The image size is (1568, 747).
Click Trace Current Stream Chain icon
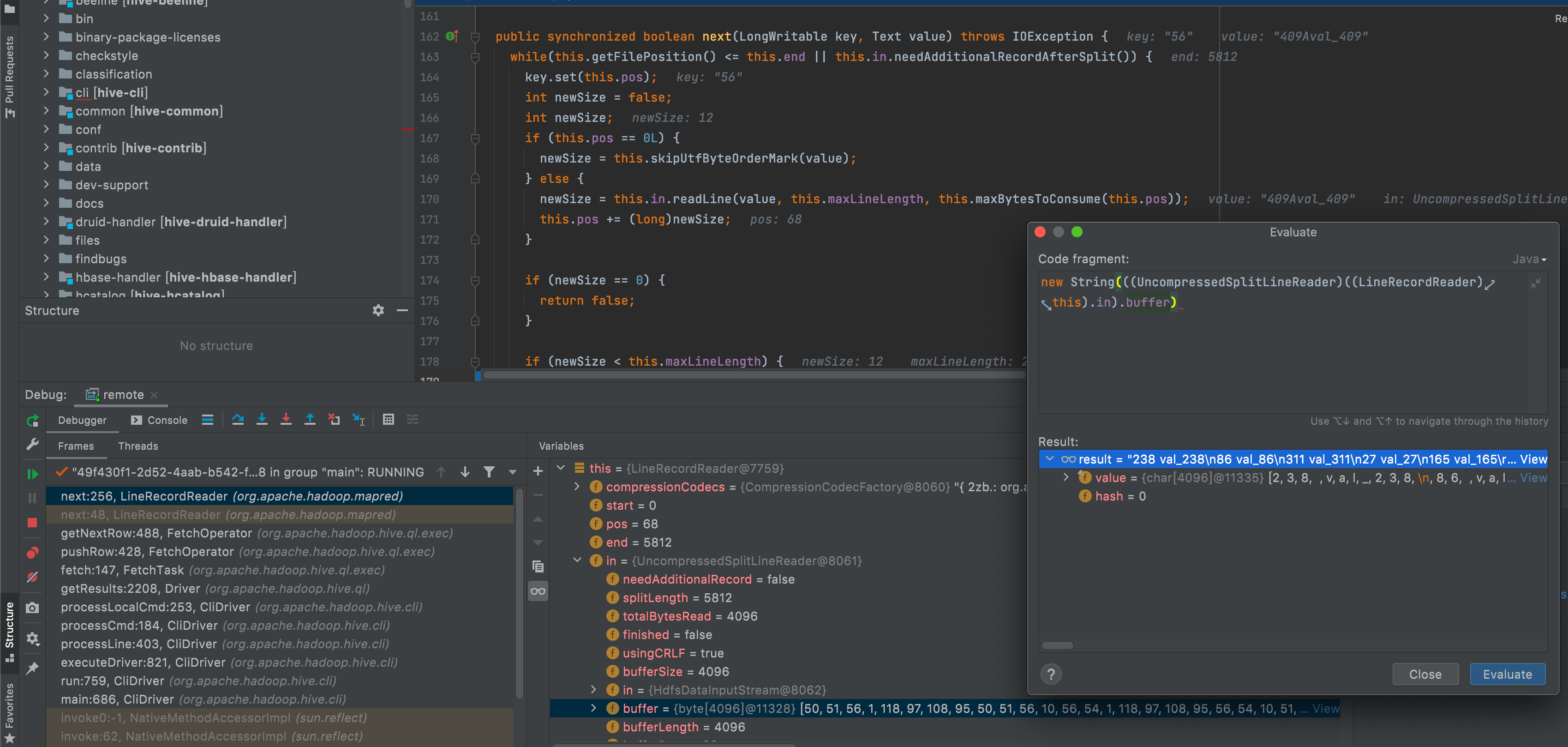(x=413, y=420)
